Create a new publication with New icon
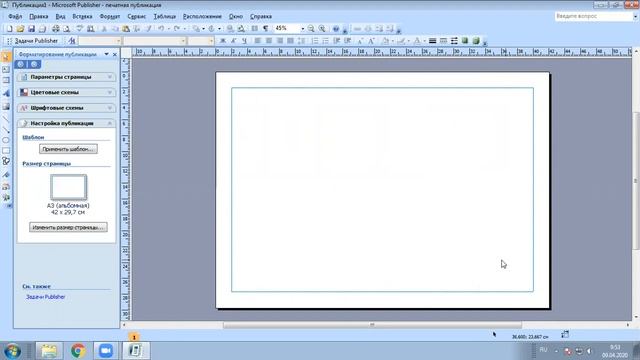The image size is (640, 360). click(x=9, y=29)
